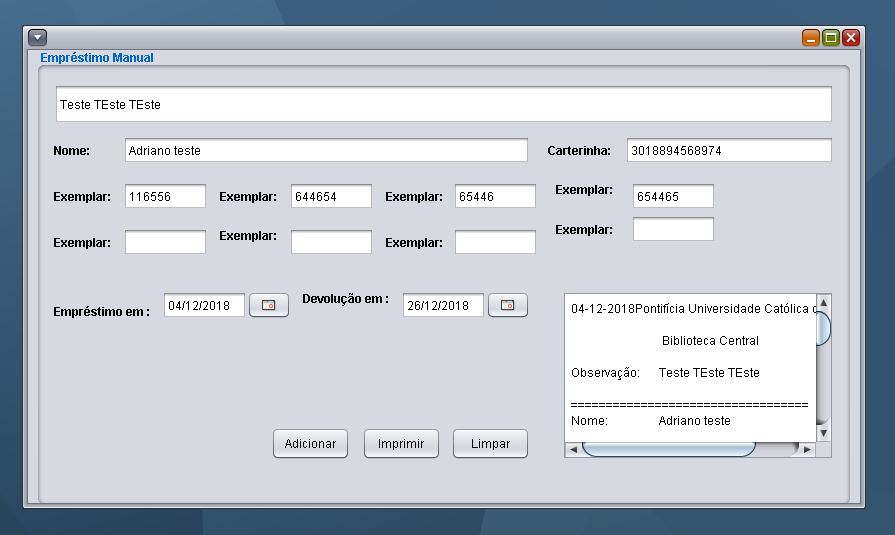This screenshot has width=895, height=535.
Task: Clear the form with the Limpar button
Action: pos(490,444)
